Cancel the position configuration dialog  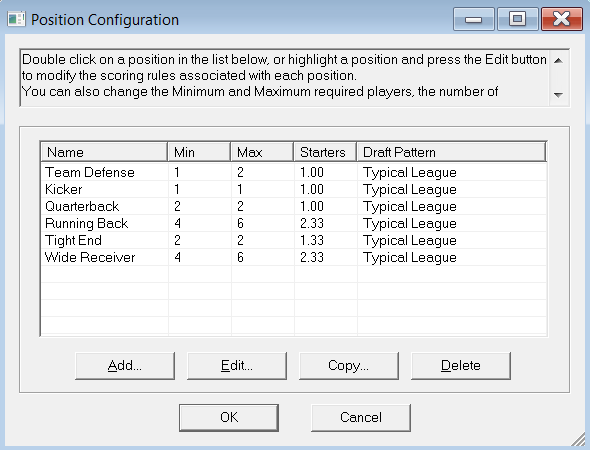[x=361, y=418]
